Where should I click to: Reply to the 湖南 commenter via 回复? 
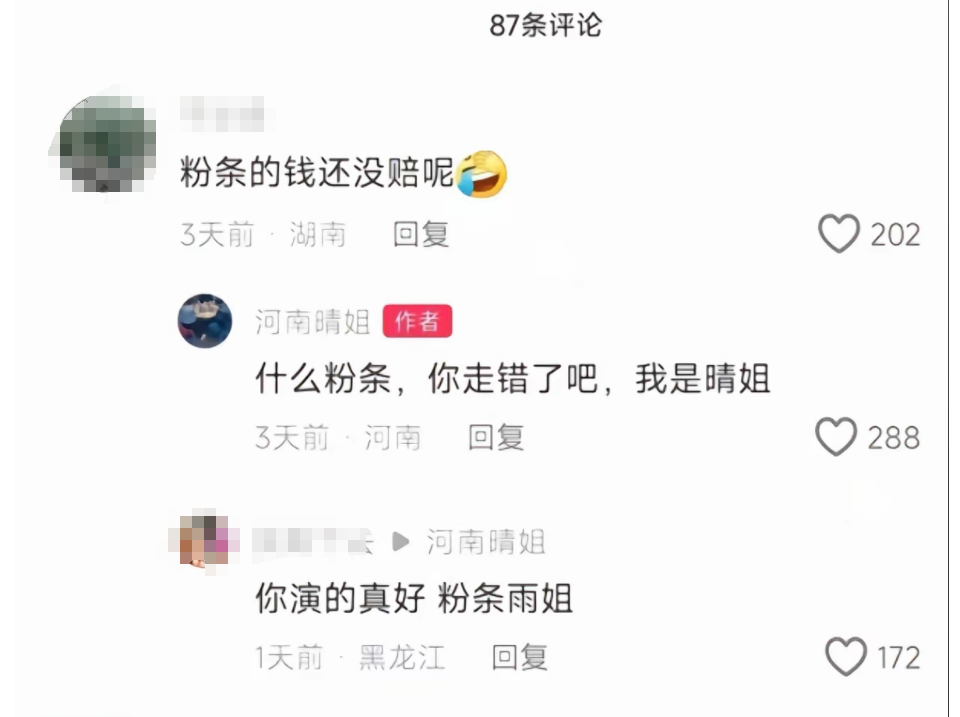click(x=421, y=235)
